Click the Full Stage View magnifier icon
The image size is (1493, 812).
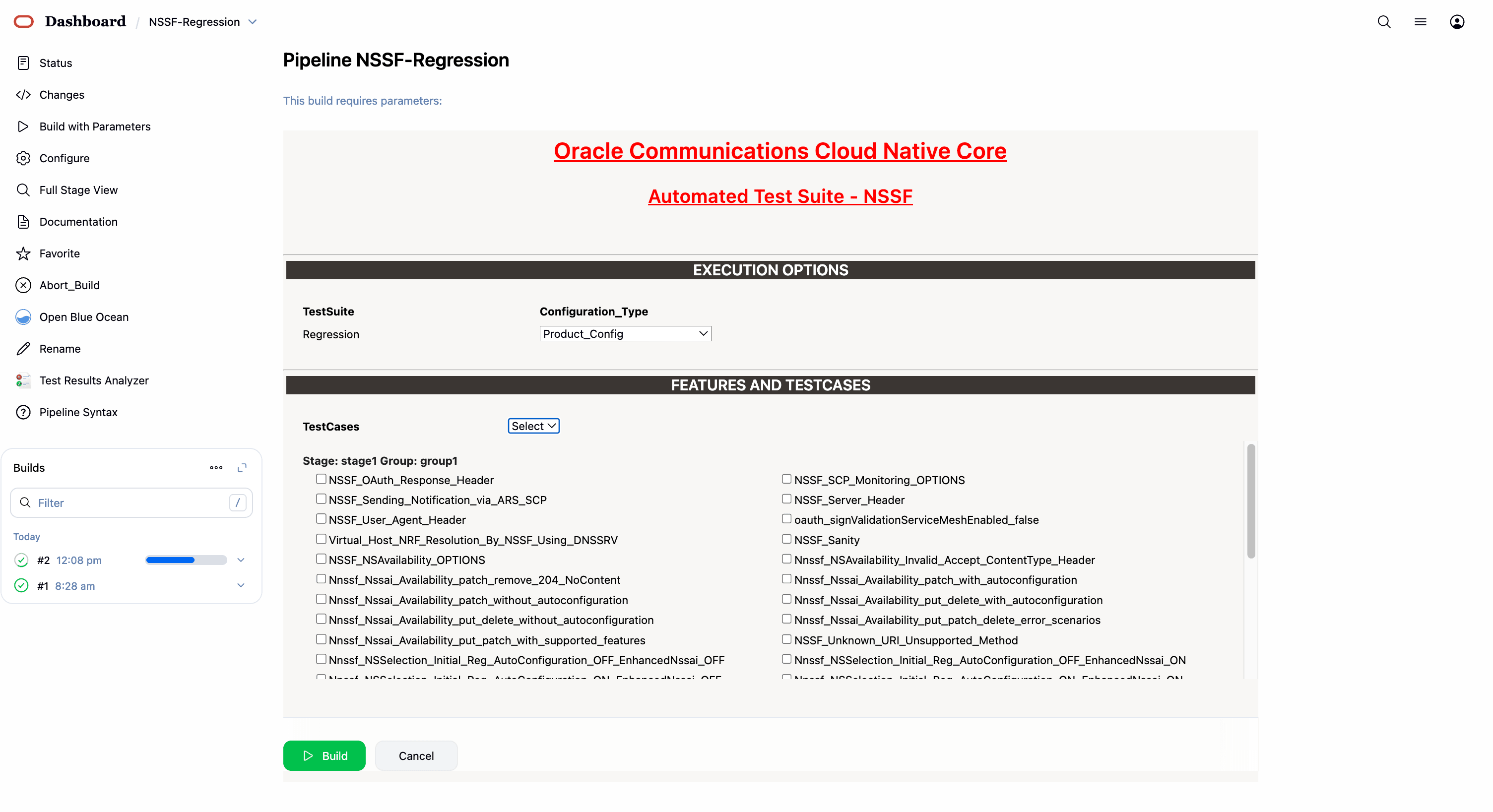(23, 190)
